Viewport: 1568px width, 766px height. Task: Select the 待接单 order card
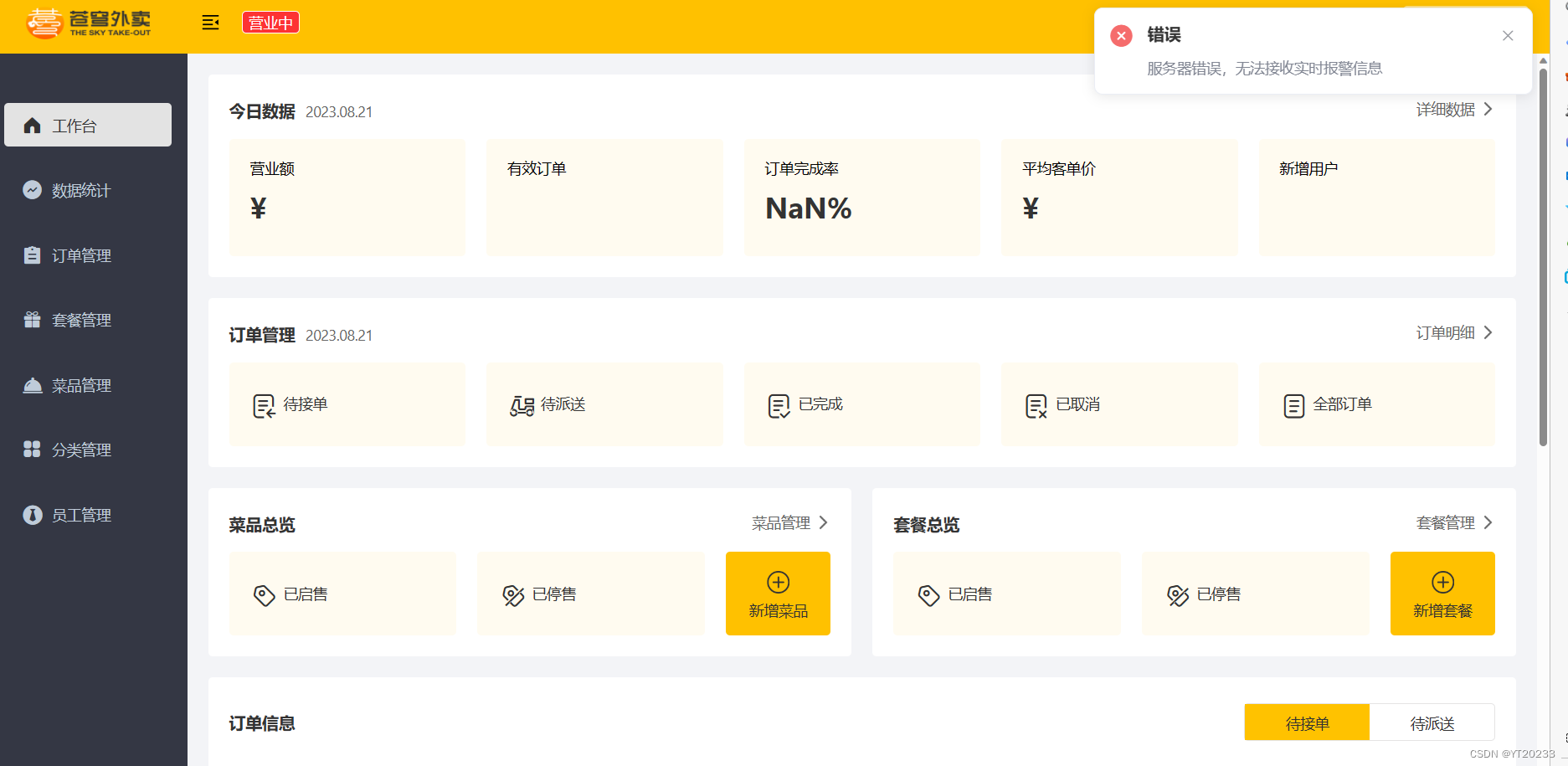click(347, 404)
